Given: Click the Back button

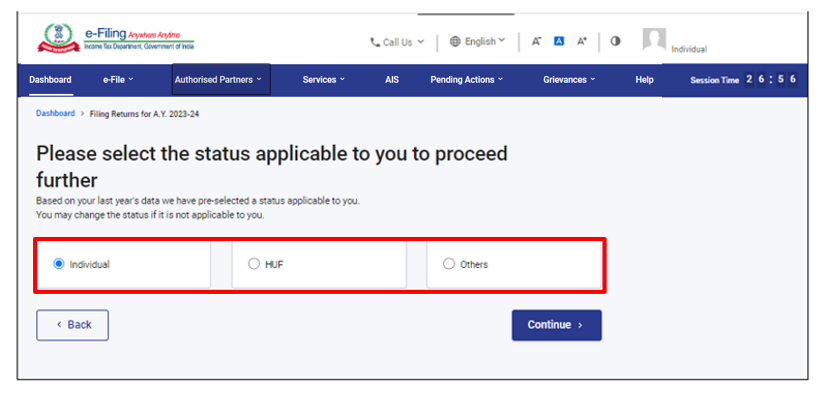Looking at the screenshot, I should pos(73,325).
